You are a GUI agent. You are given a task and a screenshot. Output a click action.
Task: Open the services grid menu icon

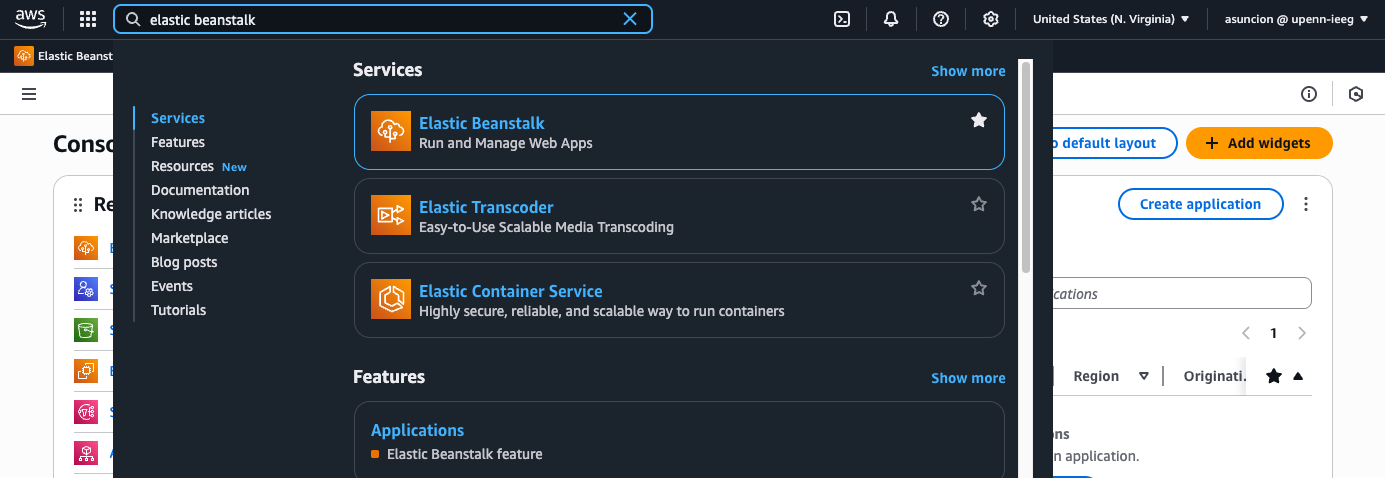click(88, 19)
